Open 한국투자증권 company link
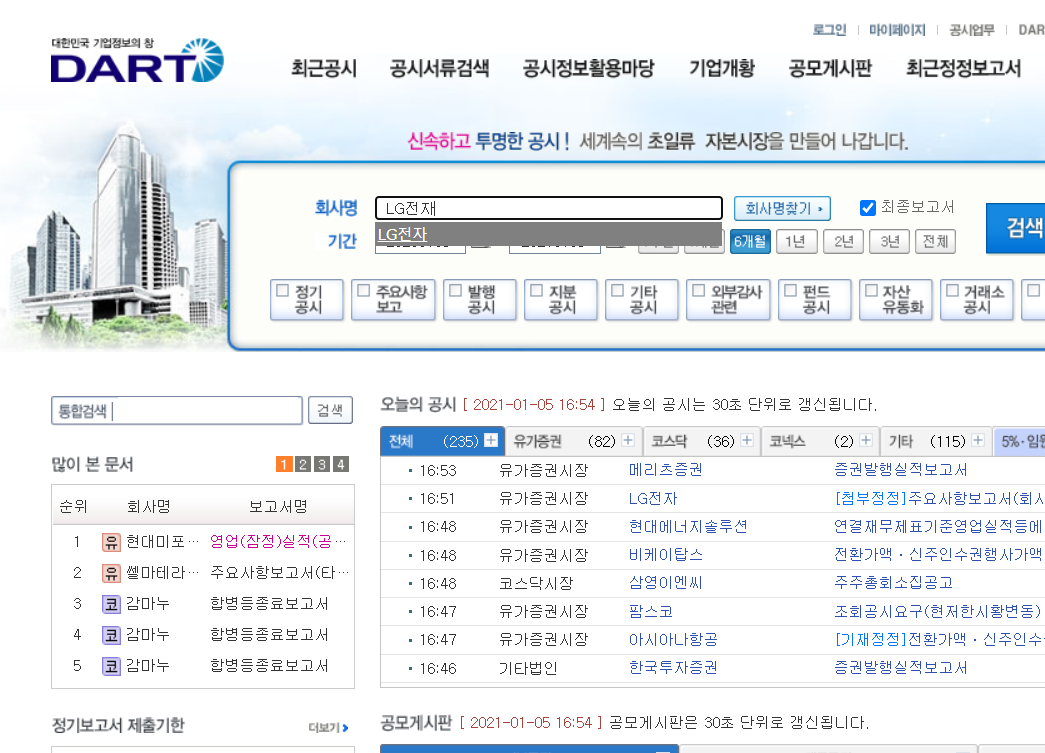The width and height of the screenshot is (1045, 753). pos(673,668)
